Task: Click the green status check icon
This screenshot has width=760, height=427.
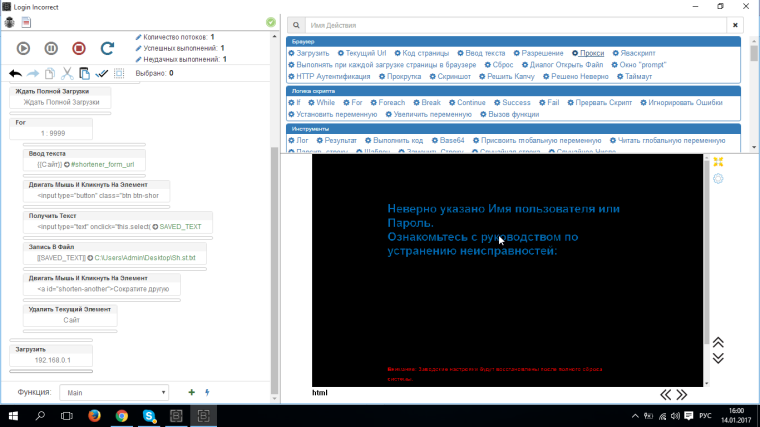Action: click(271, 22)
